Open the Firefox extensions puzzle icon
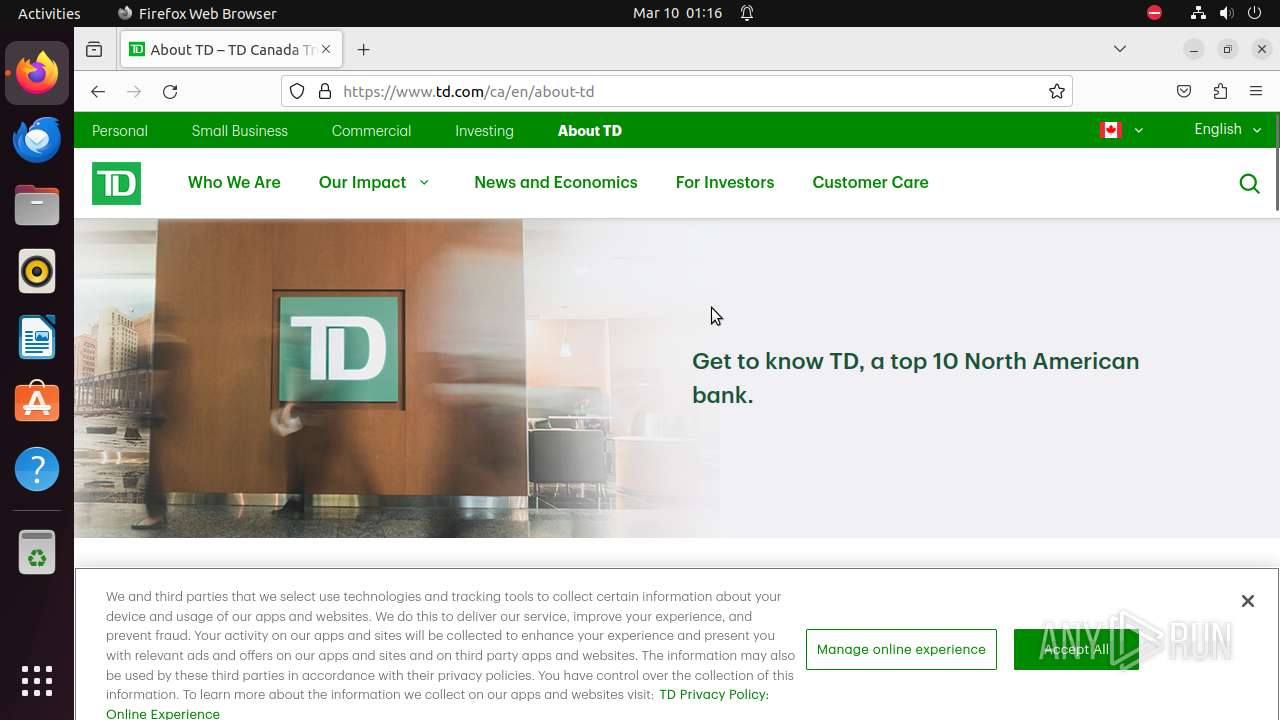 click(x=1220, y=91)
